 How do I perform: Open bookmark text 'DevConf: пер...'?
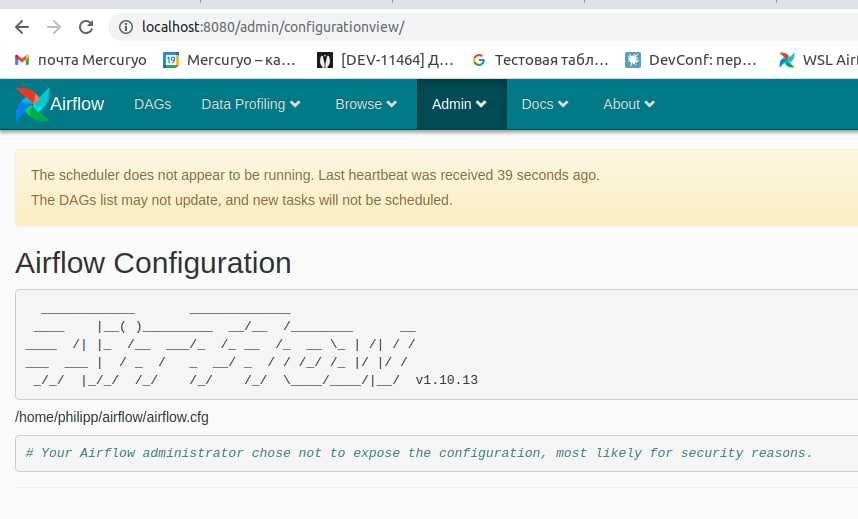click(703, 60)
